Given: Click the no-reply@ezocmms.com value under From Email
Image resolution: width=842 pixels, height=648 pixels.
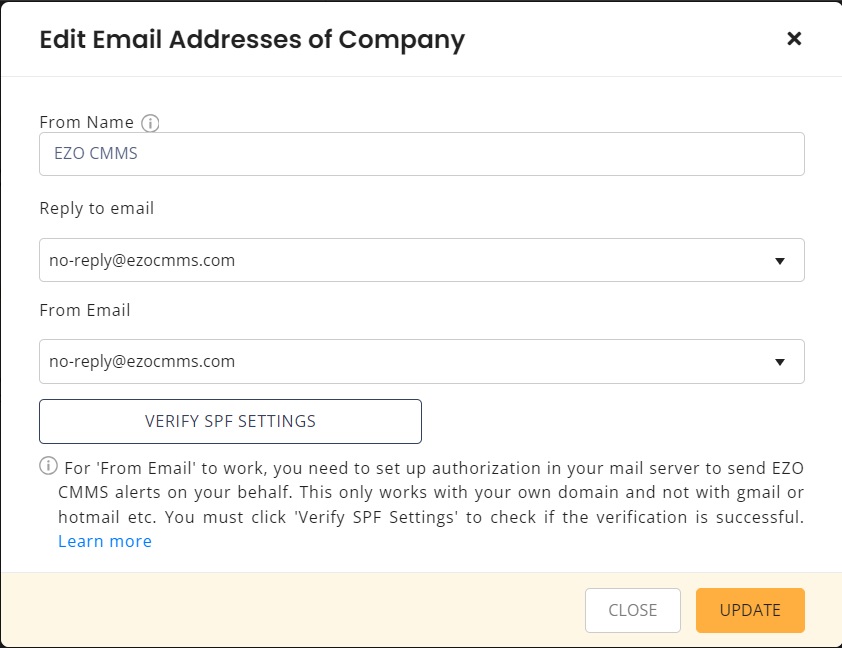Looking at the screenshot, I should [x=142, y=362].
